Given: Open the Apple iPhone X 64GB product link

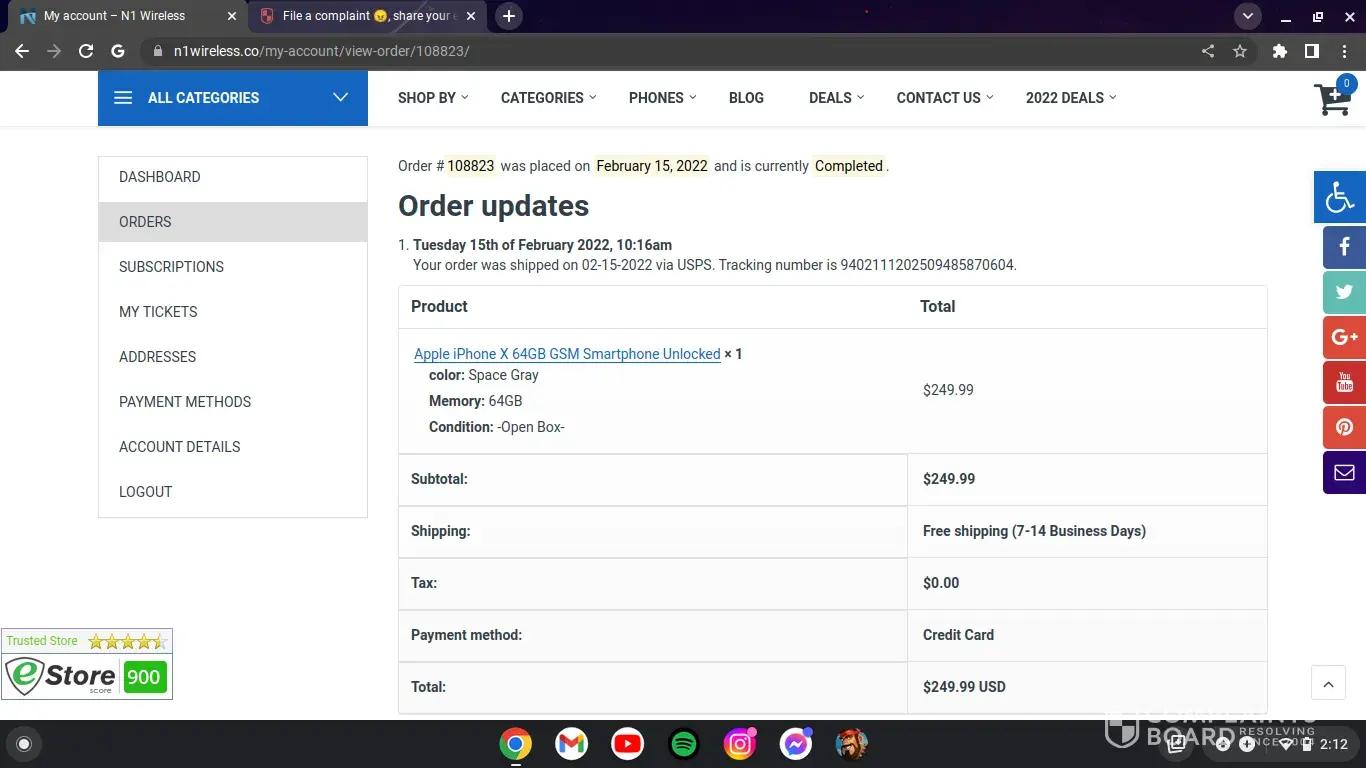Looking at the screenshot, I should pos(567,354).
